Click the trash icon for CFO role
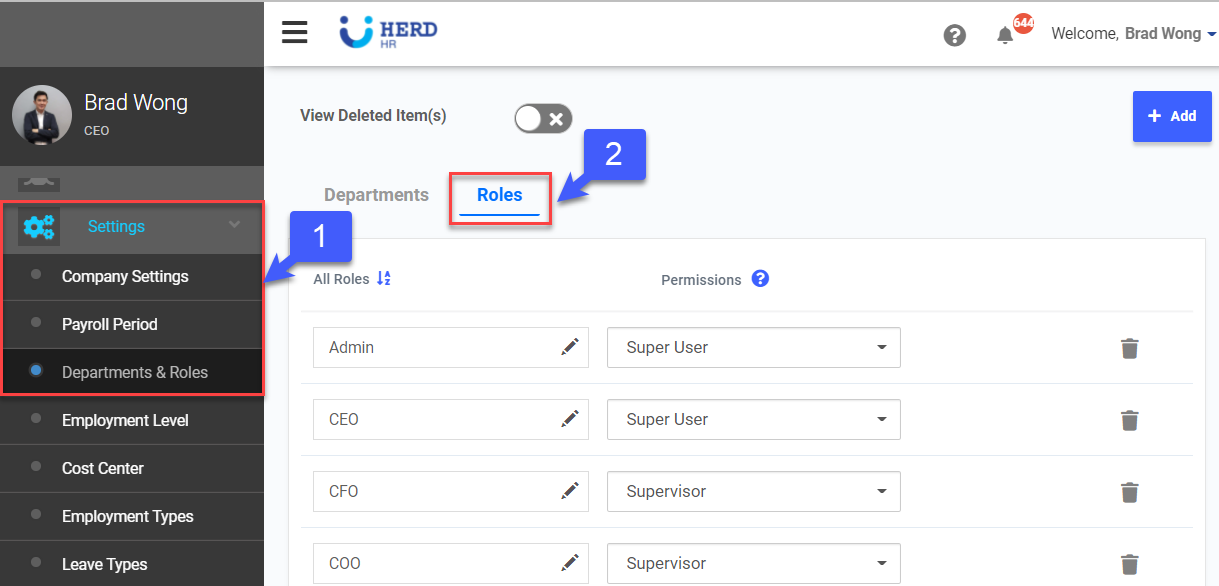 coord(1129,492)
